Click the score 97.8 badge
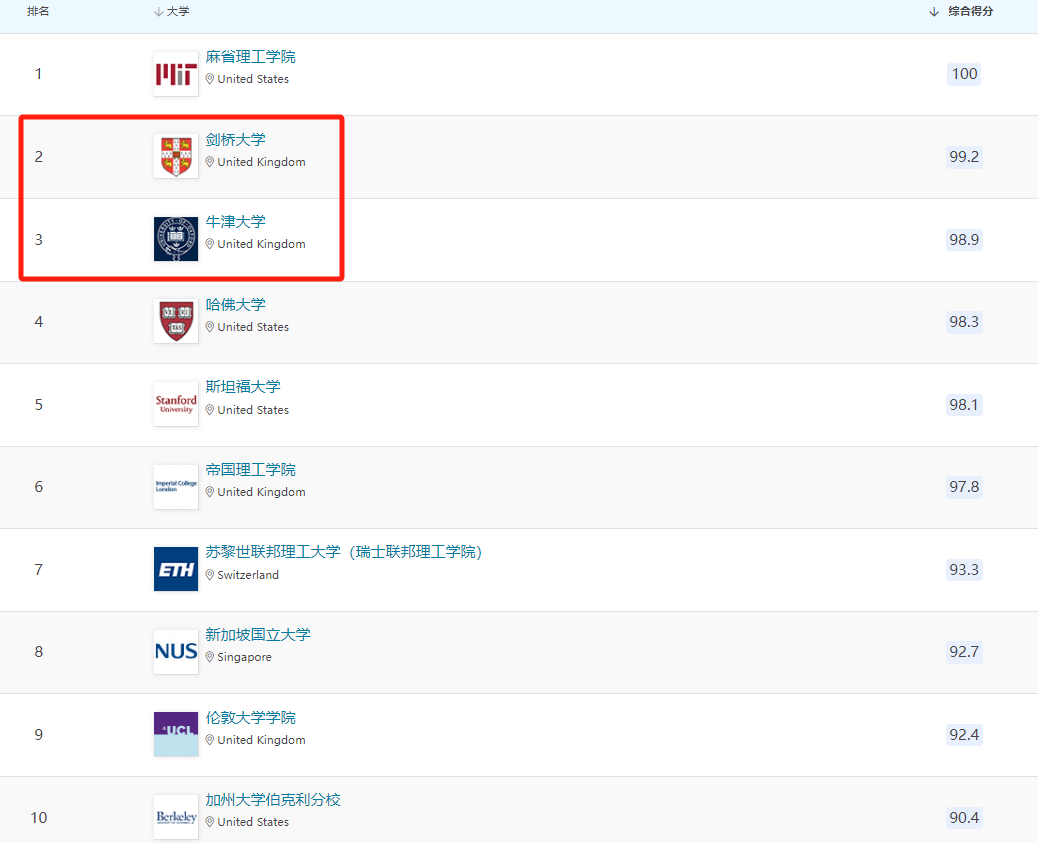 click(x=964, y=487)
